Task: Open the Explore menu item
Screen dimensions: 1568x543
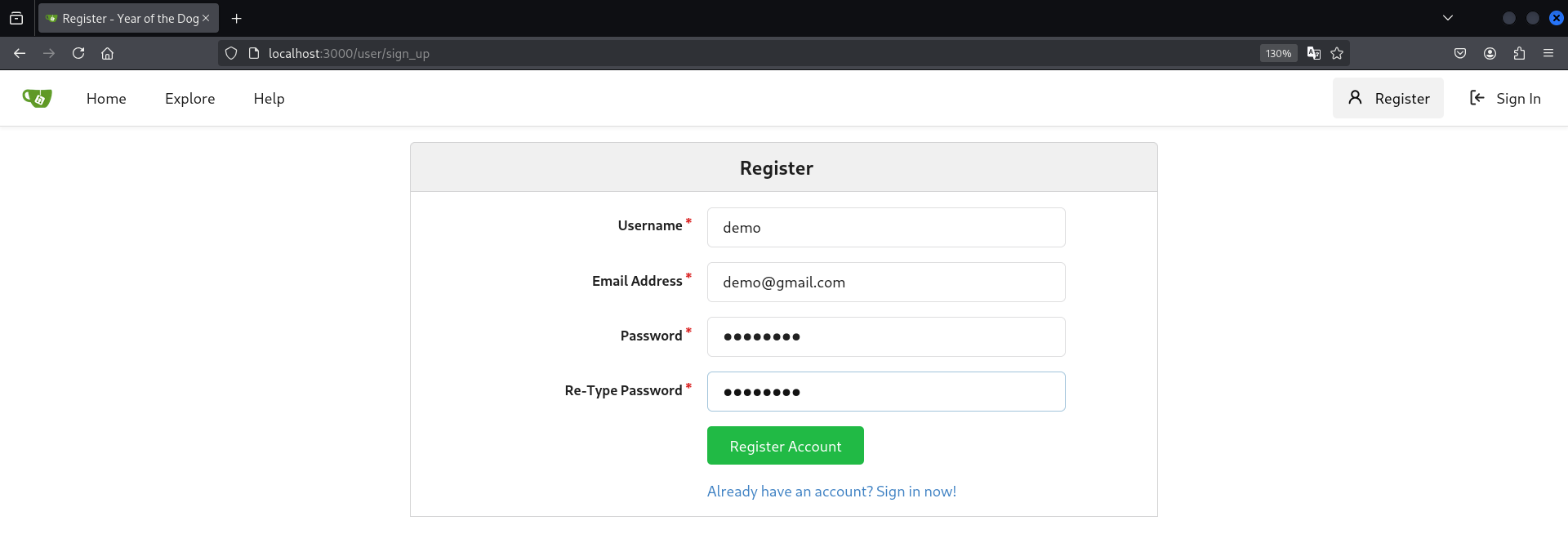Action: pyautogui.click(x=189, y=99)
